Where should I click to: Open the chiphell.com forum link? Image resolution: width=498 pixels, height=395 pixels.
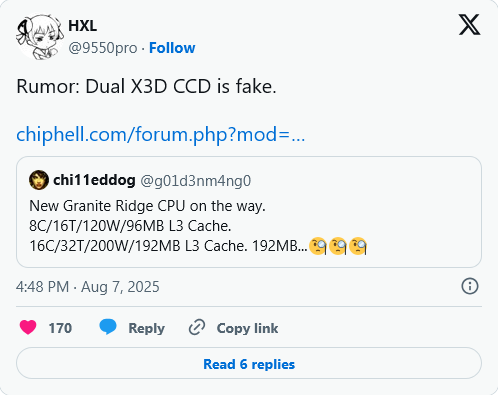click(161, 135)
